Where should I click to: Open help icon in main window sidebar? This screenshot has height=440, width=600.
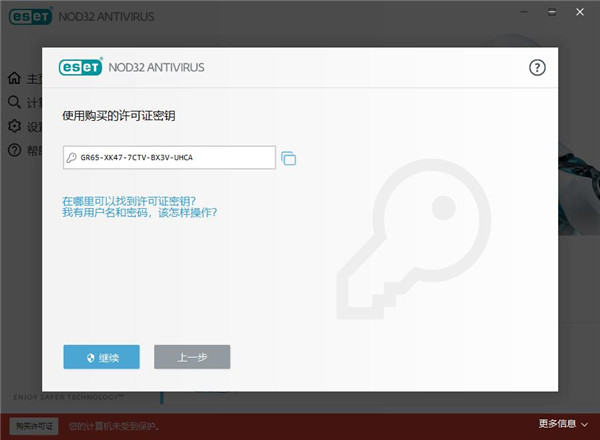[14, 150]
